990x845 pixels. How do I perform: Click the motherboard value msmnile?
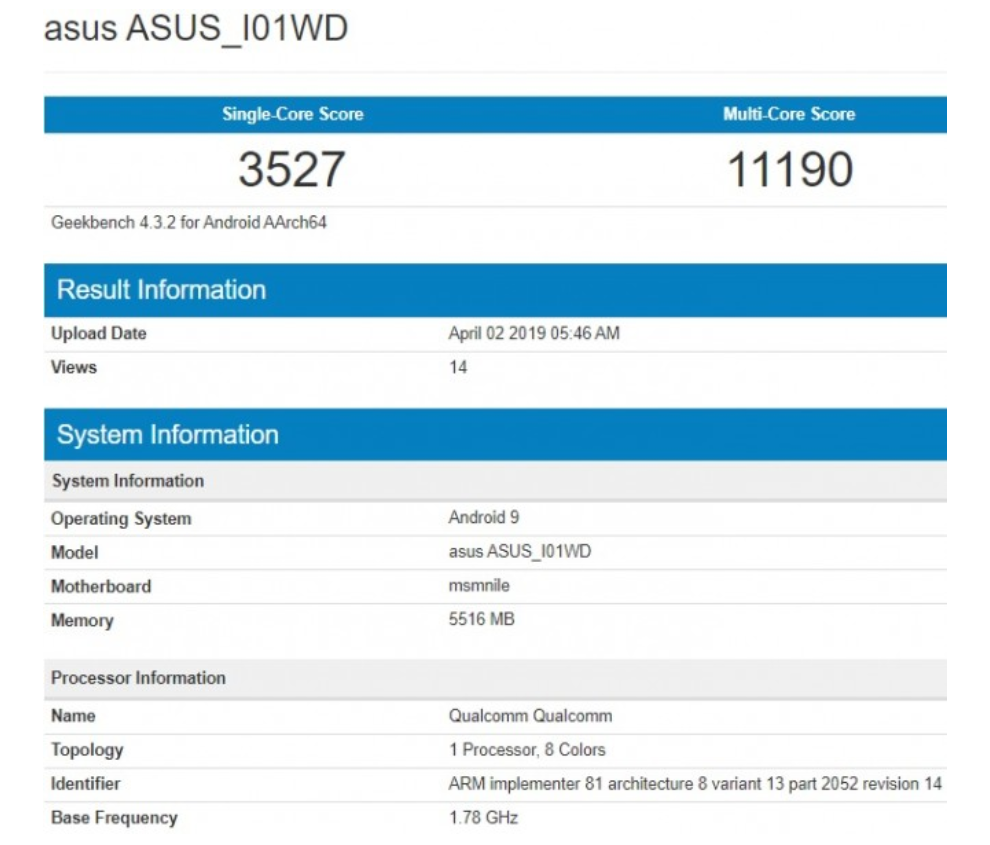click(479, 585)
